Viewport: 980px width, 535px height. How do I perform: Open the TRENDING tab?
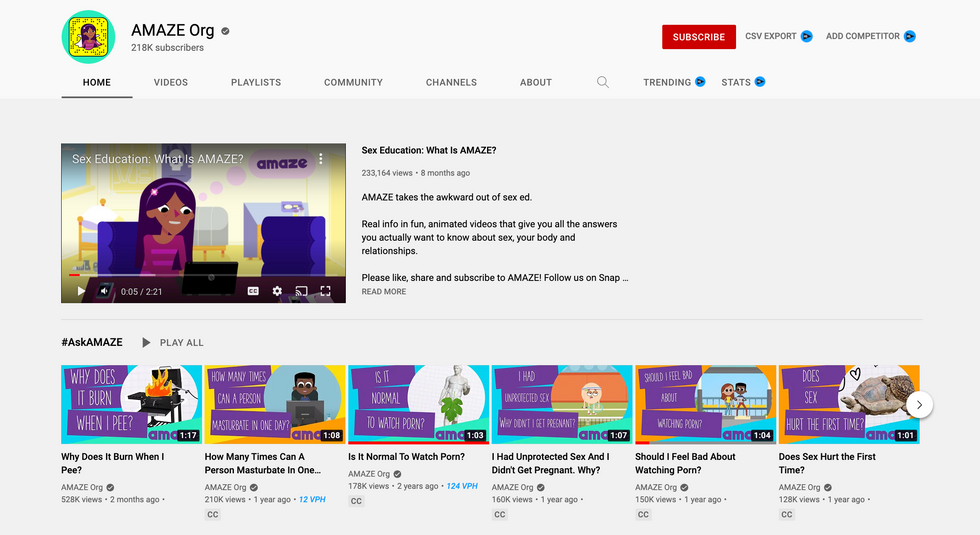pos(667,82)
